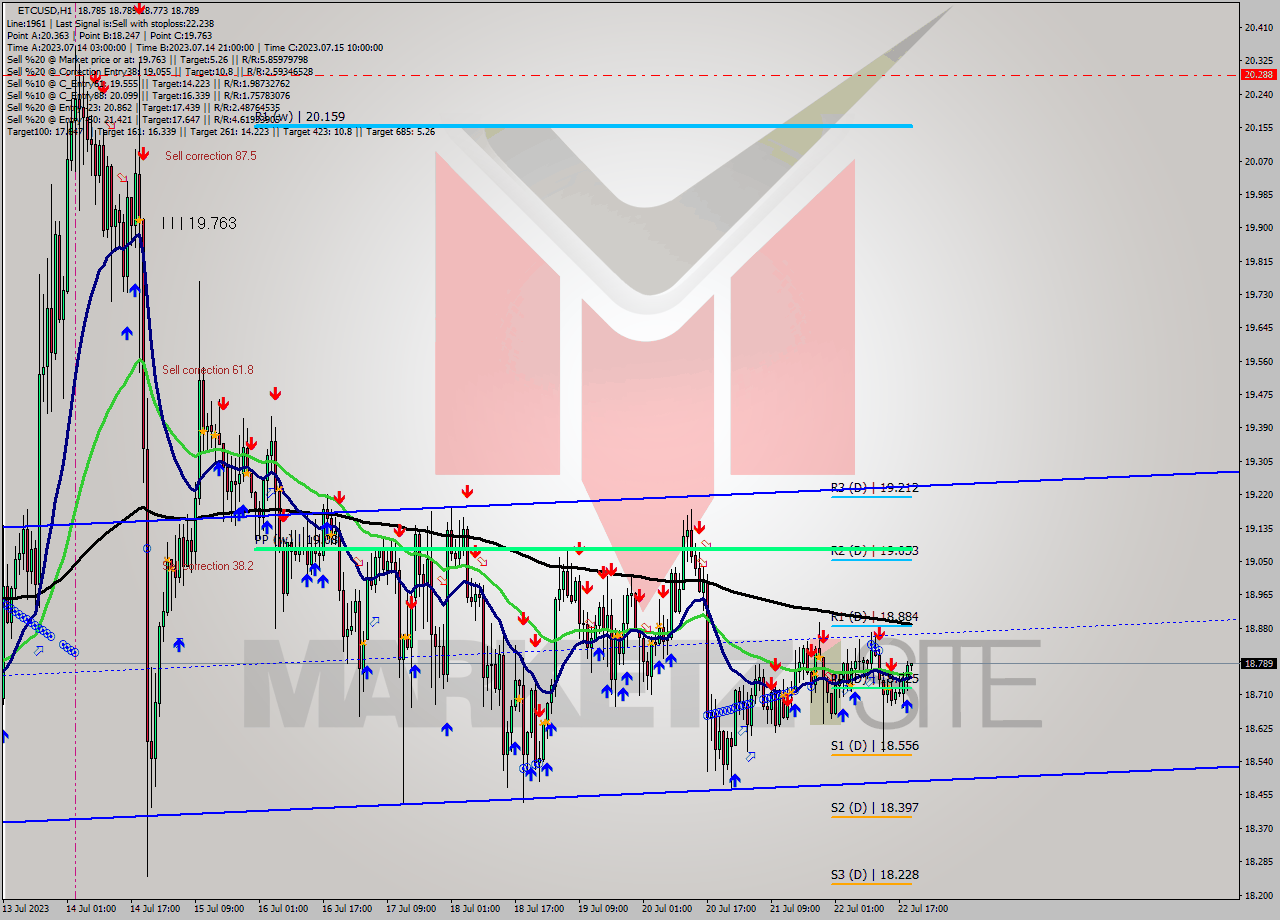Screen dimensions: 1280x920
Task: Click the 20.240 price axis label
Action: click(1258, 94)
